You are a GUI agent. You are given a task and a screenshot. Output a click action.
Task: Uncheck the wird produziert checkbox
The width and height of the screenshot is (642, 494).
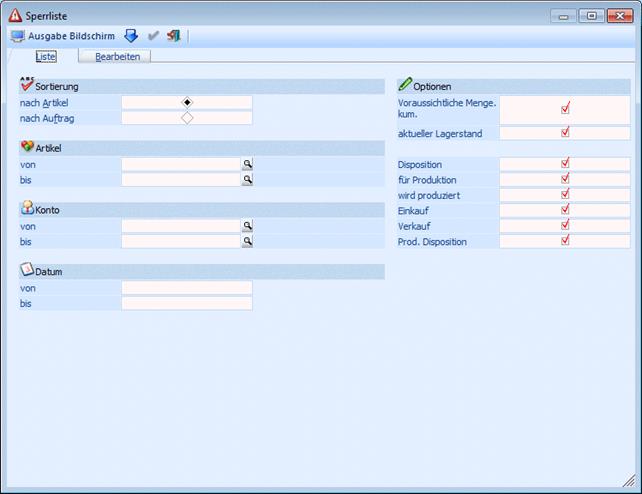pos(565,194)
